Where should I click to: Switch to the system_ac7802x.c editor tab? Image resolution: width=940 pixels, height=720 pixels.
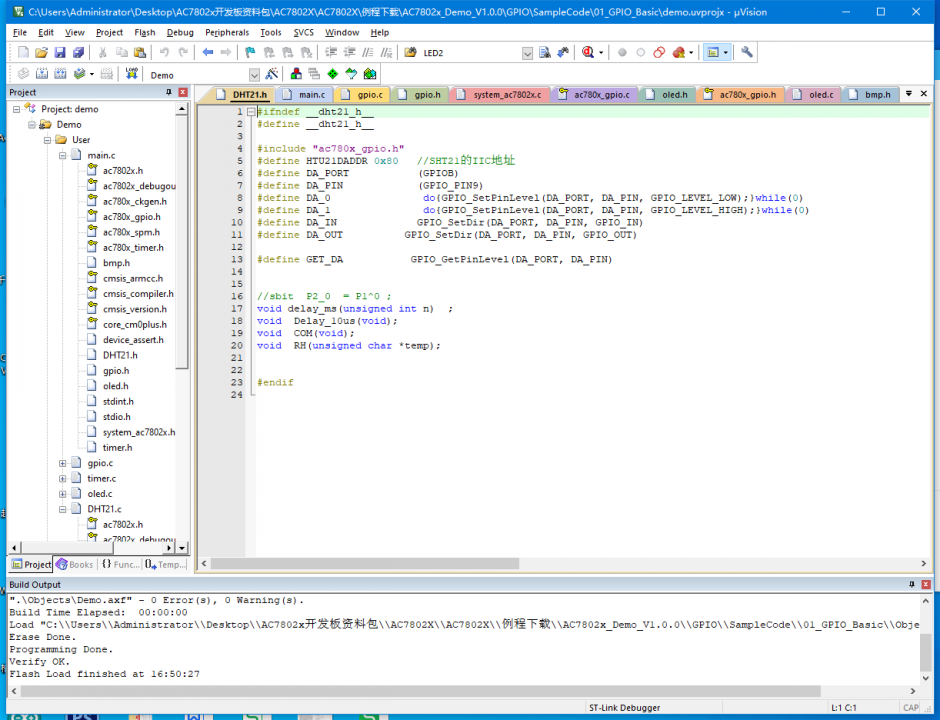(x=501, y=95)
